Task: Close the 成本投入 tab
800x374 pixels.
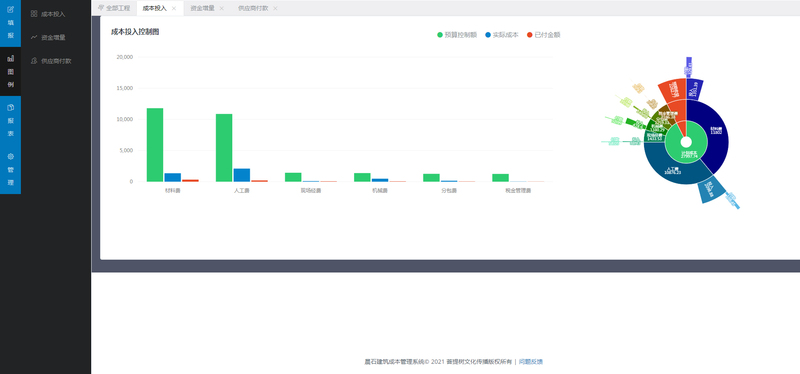Action: (x=174, y=9)
